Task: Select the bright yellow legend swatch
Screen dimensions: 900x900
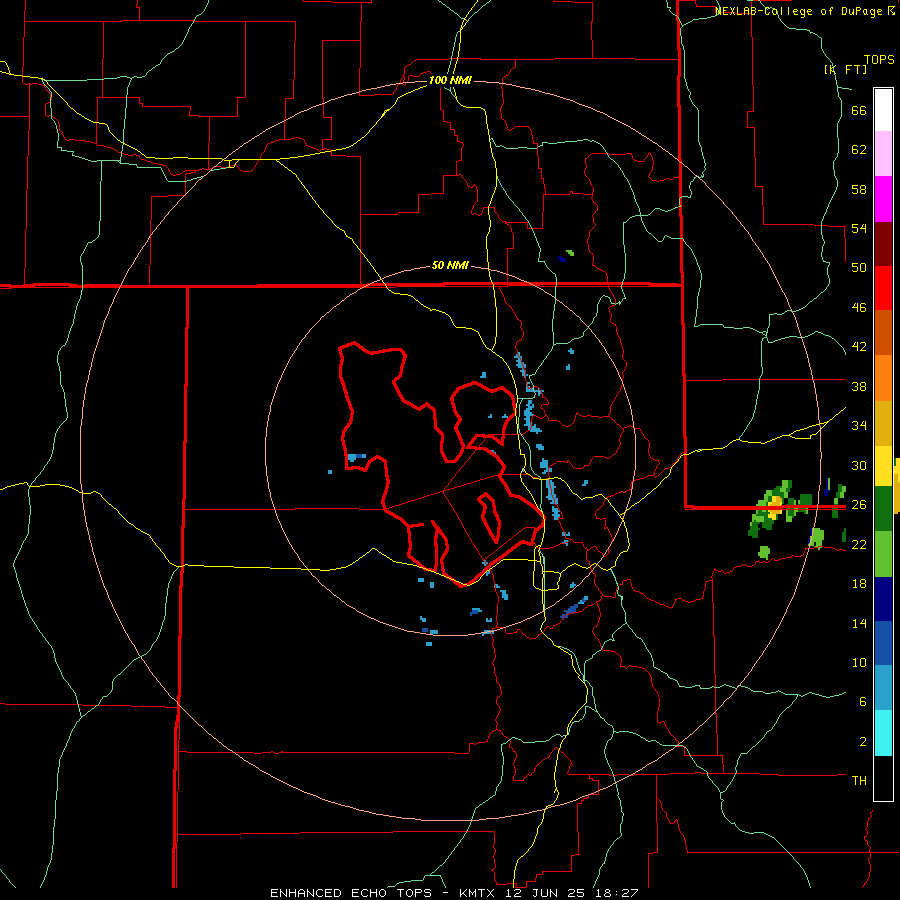Action: (x=883, y=466)
